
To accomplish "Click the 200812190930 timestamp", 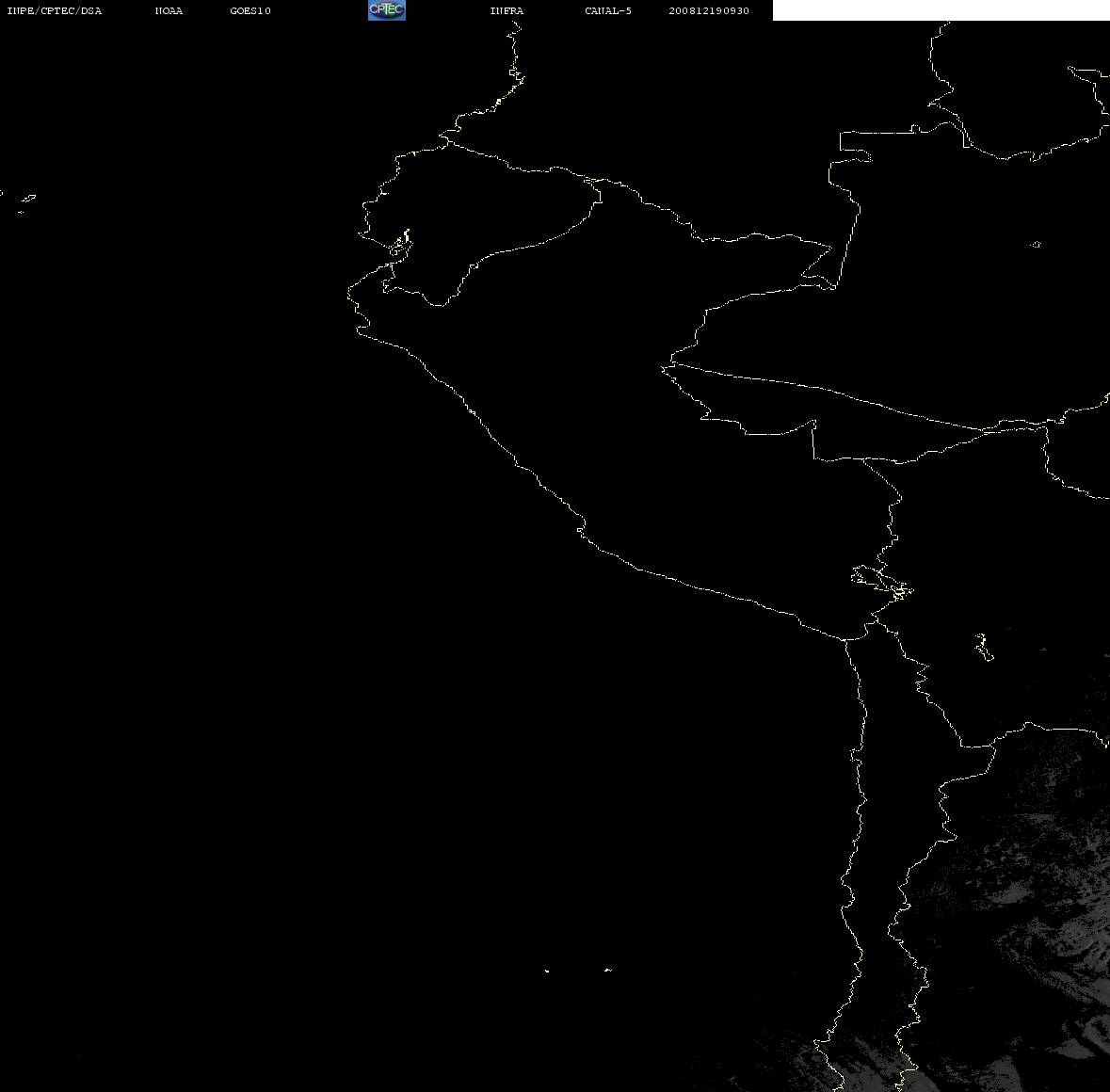I will click(709, 10).
